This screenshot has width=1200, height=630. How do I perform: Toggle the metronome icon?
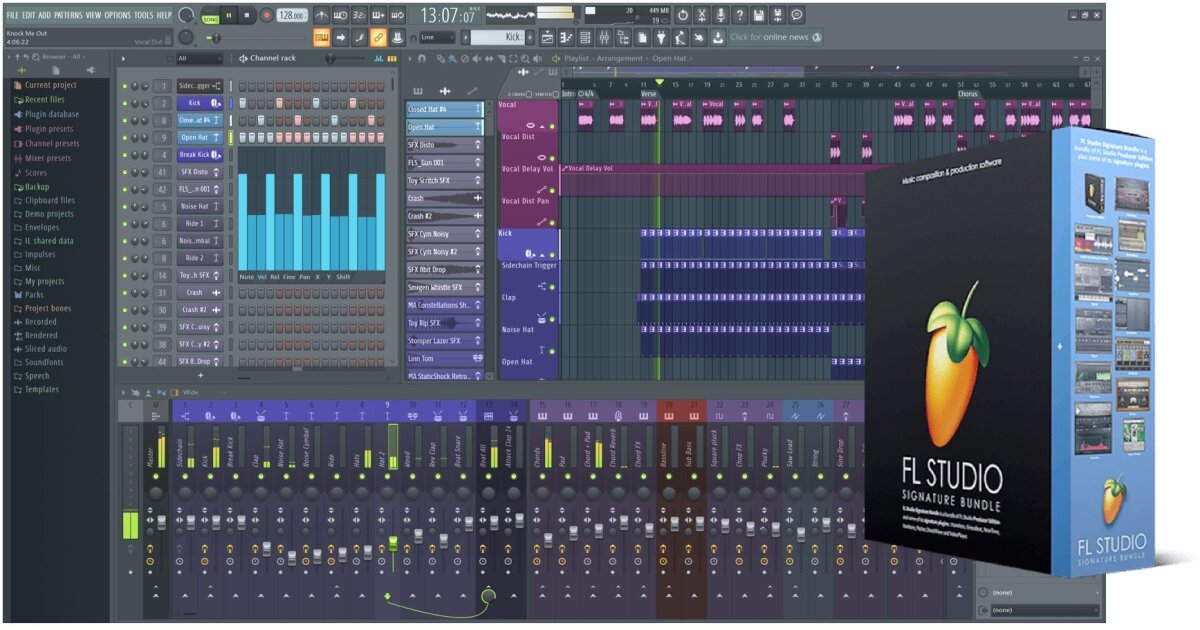click(x=321, y=15)
